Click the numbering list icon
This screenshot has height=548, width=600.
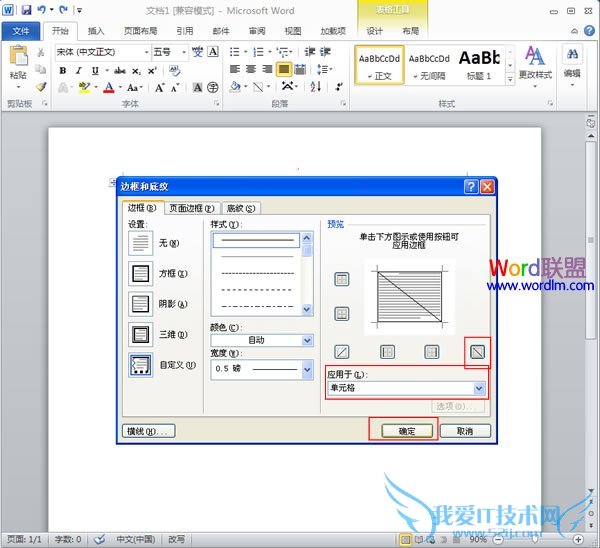pyautogui.click(x=259, y=52)
